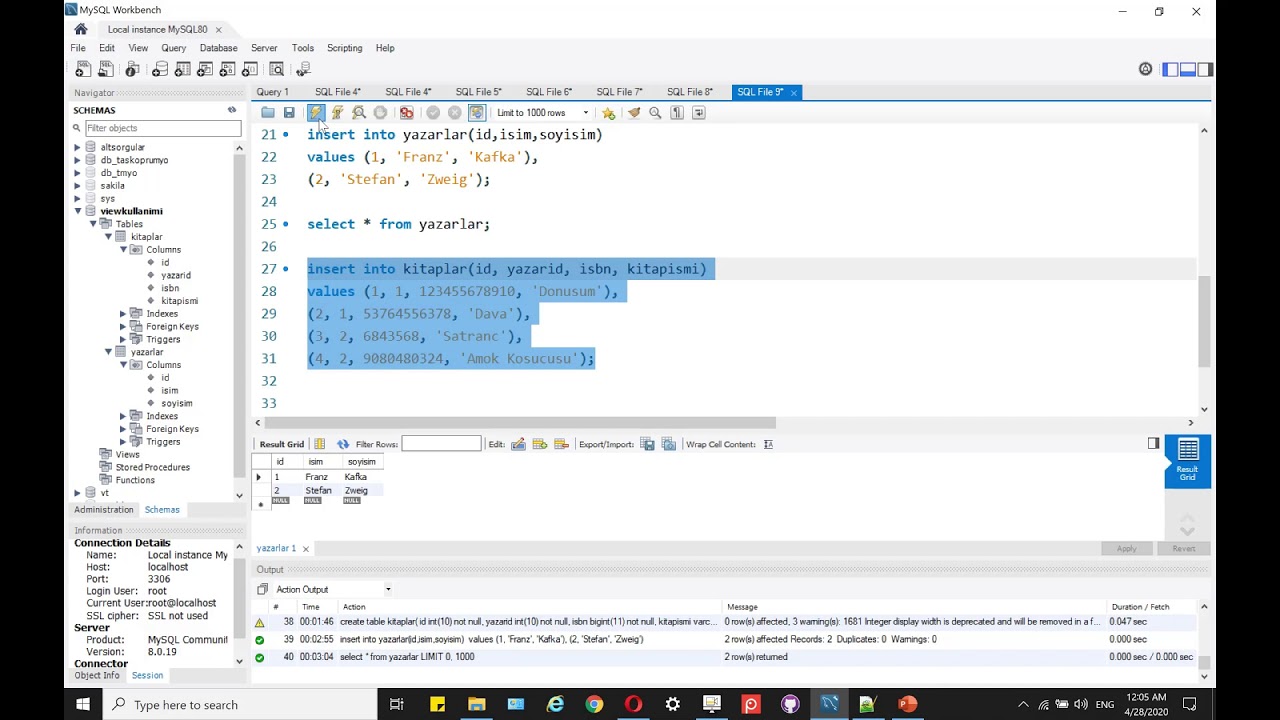Toggle left navigator panel layout icon

1170,69
